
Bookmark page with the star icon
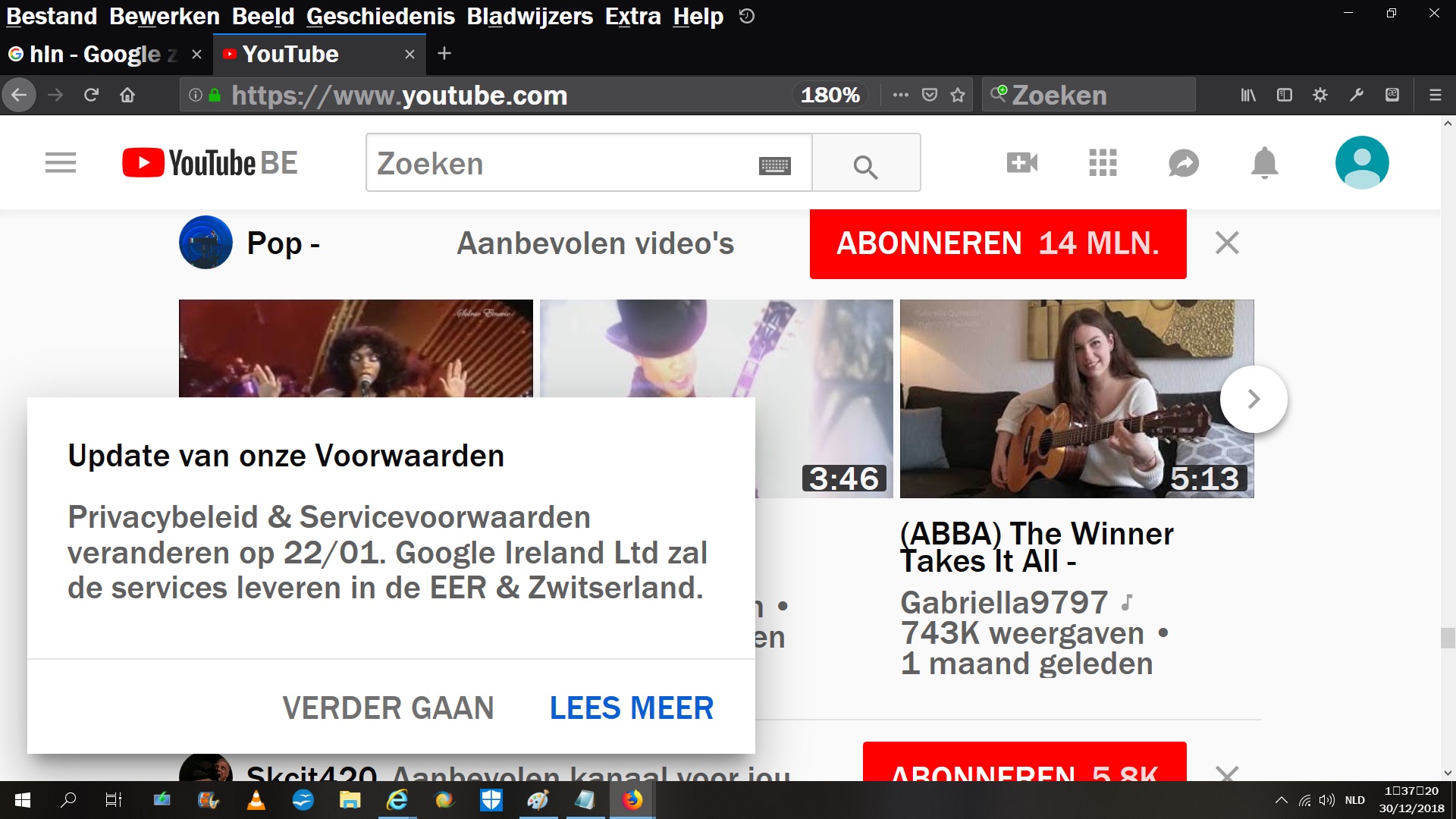pos(958,95)
